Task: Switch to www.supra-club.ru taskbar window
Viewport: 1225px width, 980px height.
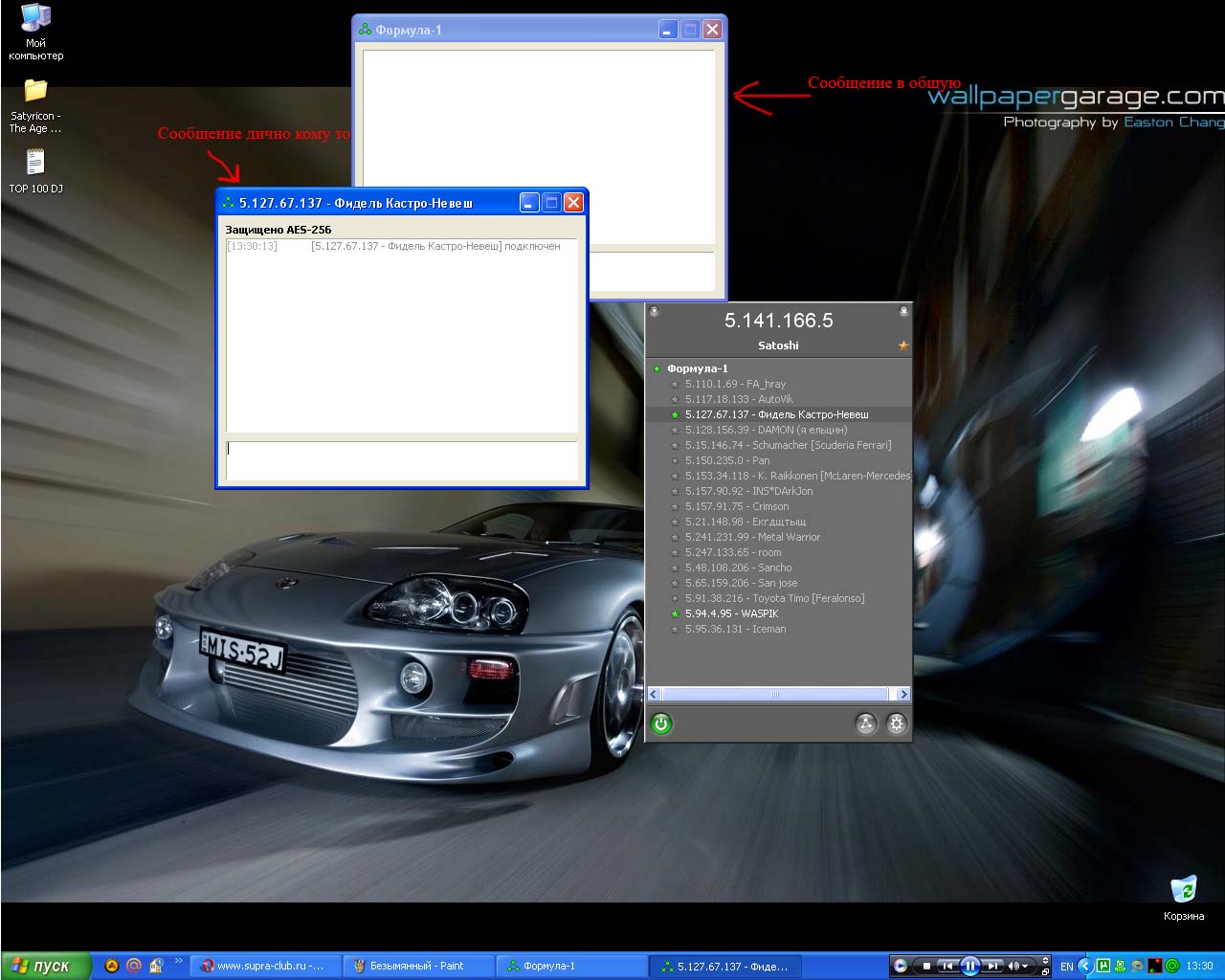Action: [264, 966]
